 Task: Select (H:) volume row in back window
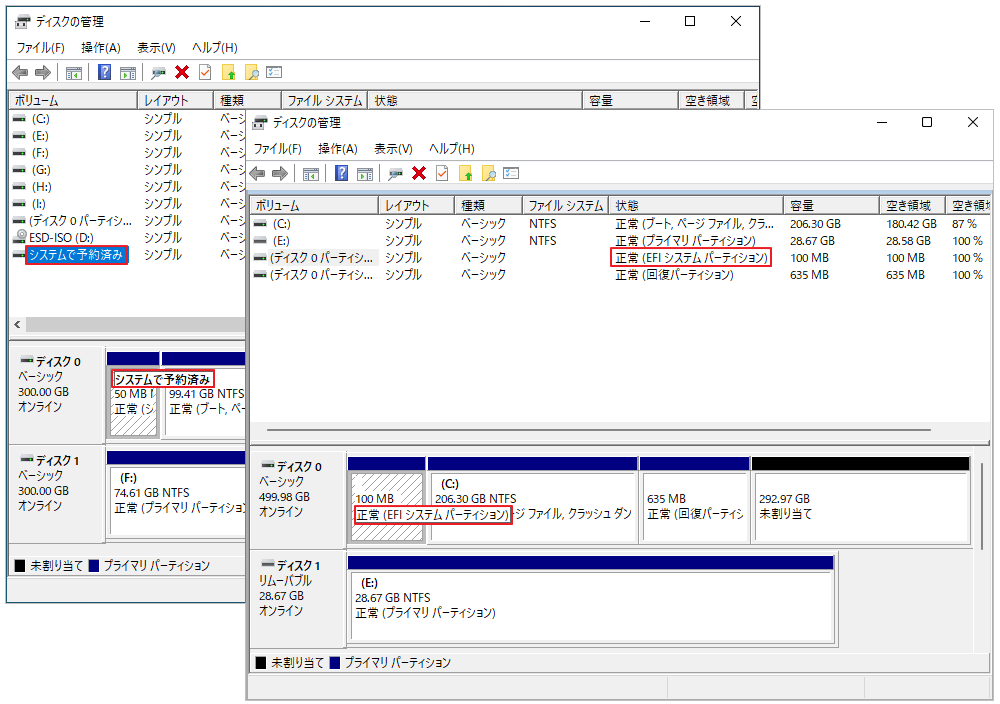[x=128, y=187]
